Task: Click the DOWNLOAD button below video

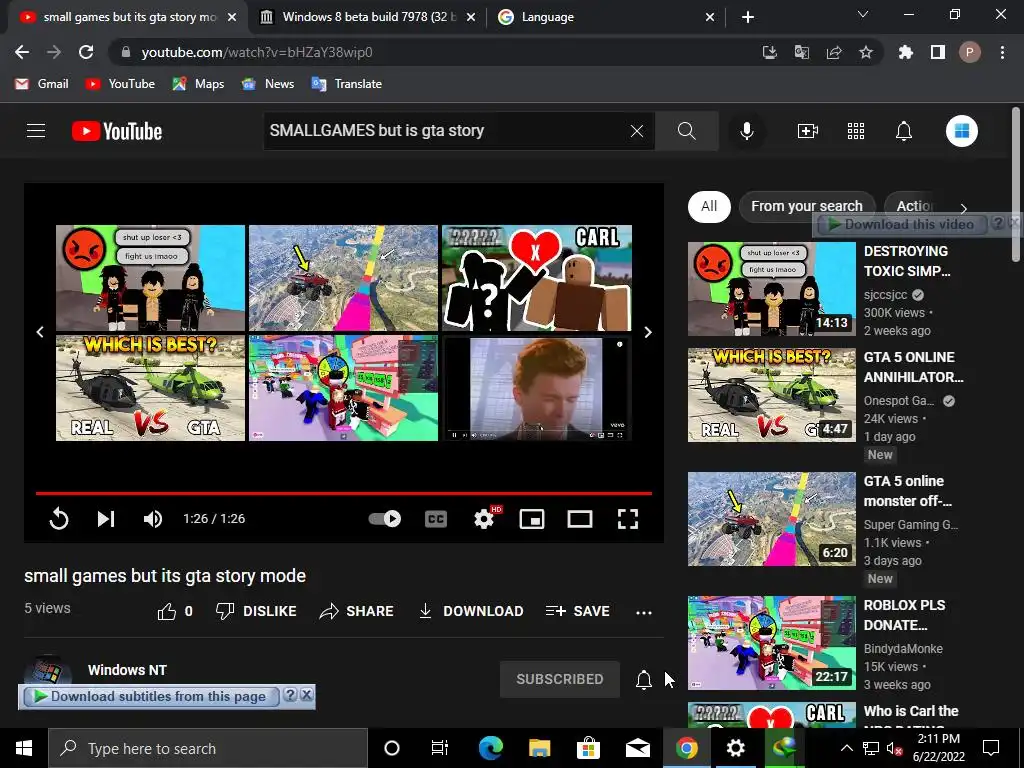Action: click(471, 611)
